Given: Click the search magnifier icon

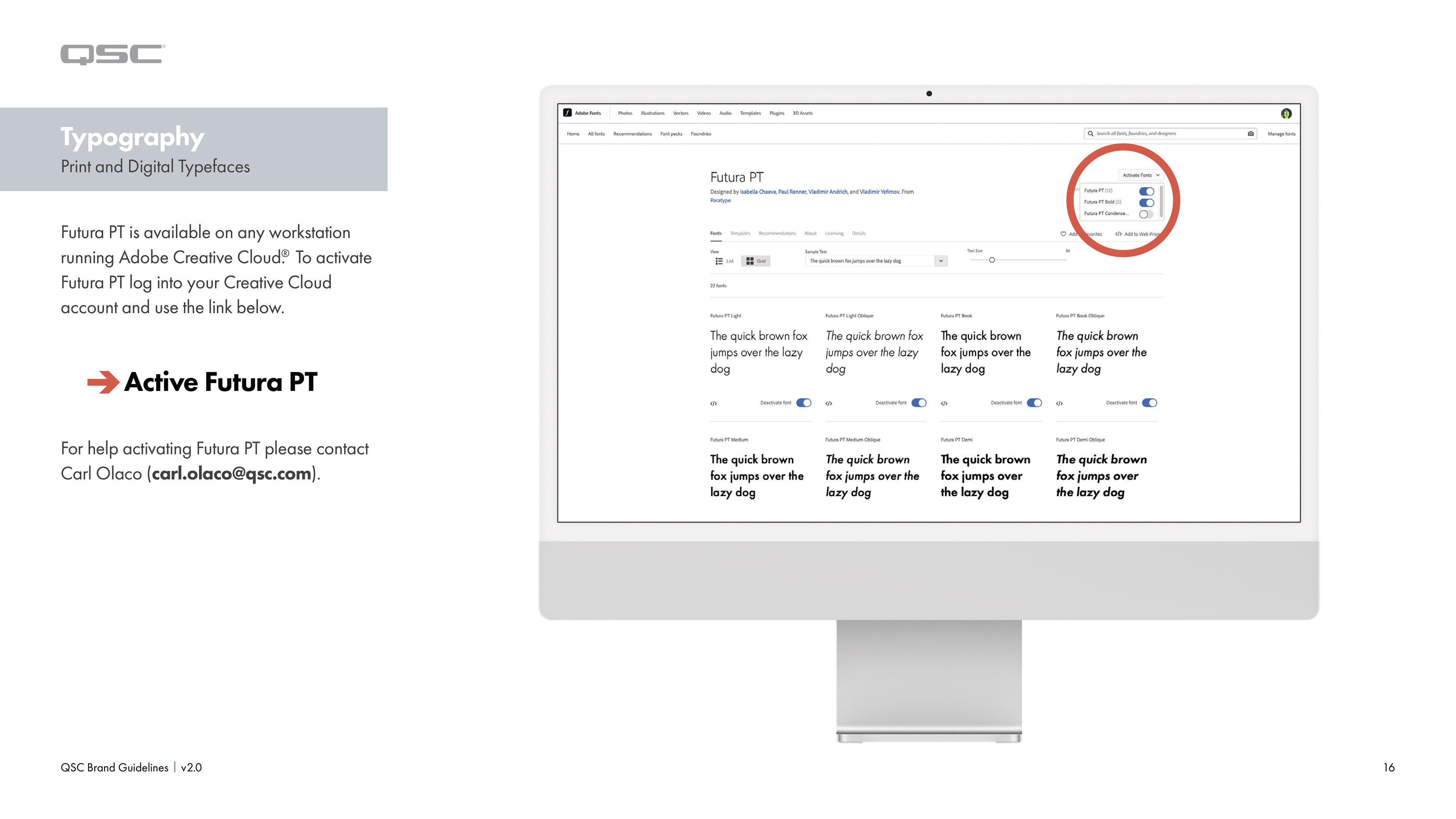Looking at the screenshot, I should [x=1090, y=134].
